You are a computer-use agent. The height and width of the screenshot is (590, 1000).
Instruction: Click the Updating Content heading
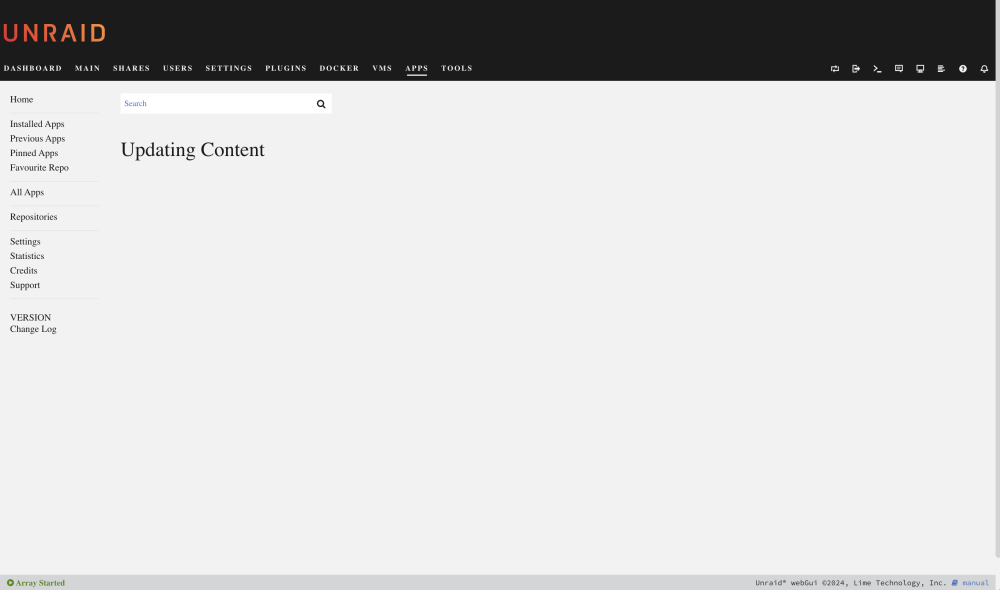click(x=192, y=149)
